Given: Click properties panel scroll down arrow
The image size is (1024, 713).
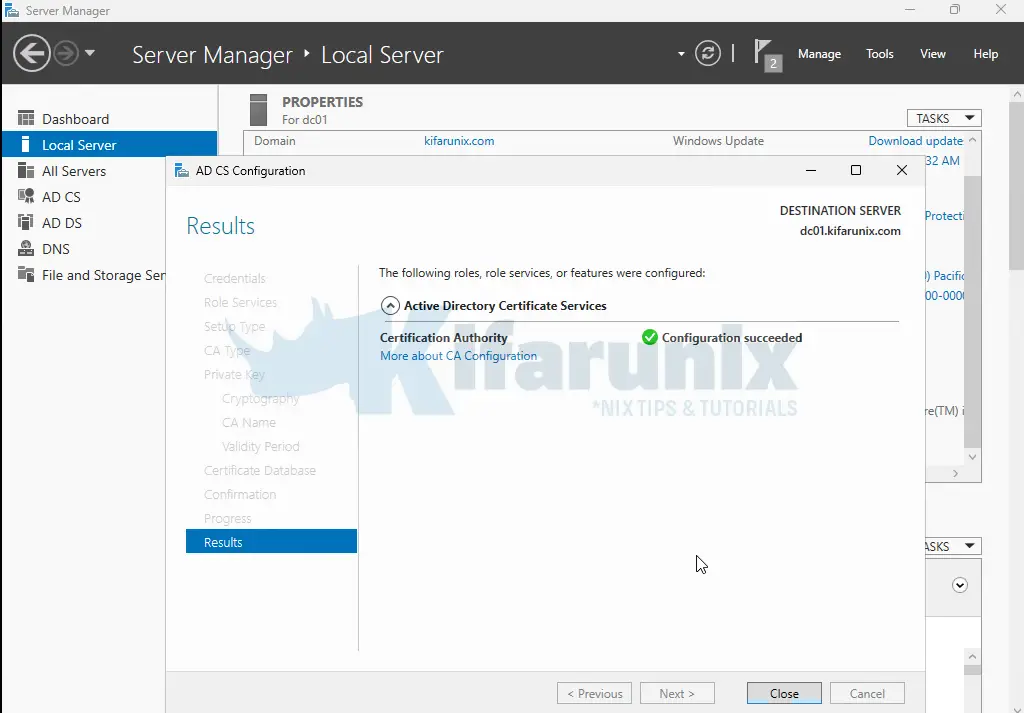Looking at the screenshot, I should (972, 457).
